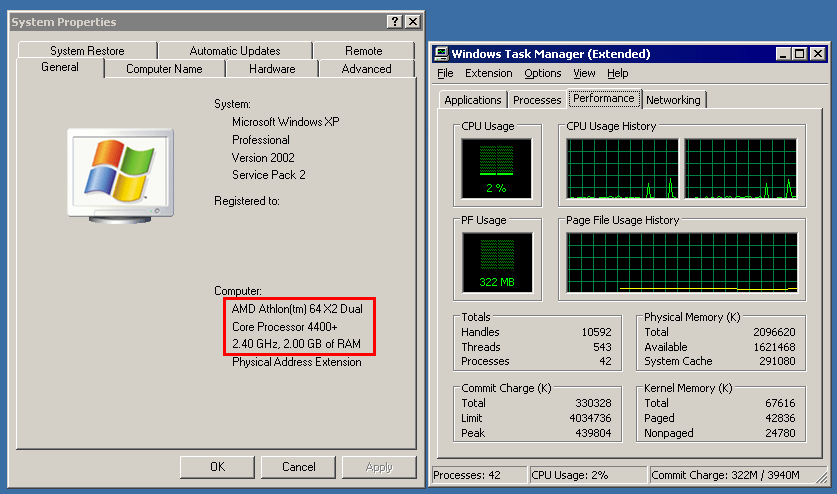This screenshot has width=837, height=494.
Task: Maximize the Windows Task Manager window
Action: 799,53
